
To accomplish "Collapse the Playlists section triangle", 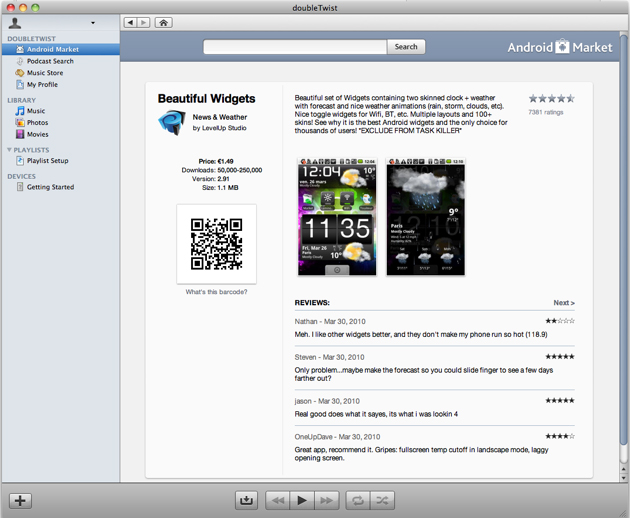I will coord(9,150).
